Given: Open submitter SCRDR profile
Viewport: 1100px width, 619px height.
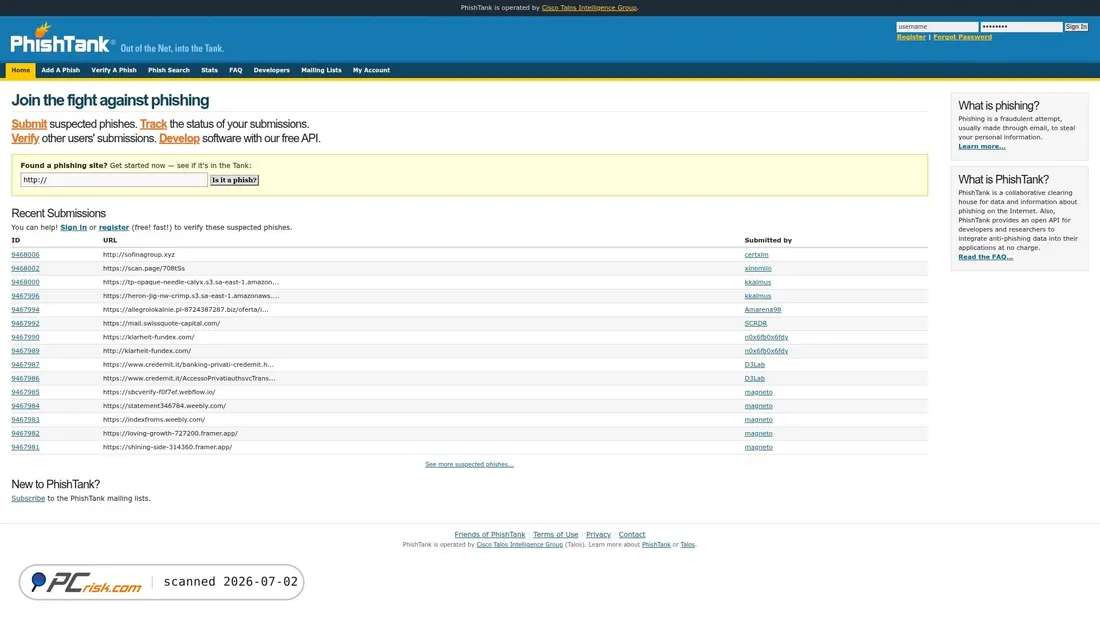Looking at the screenshot, I should click(756, 324).
